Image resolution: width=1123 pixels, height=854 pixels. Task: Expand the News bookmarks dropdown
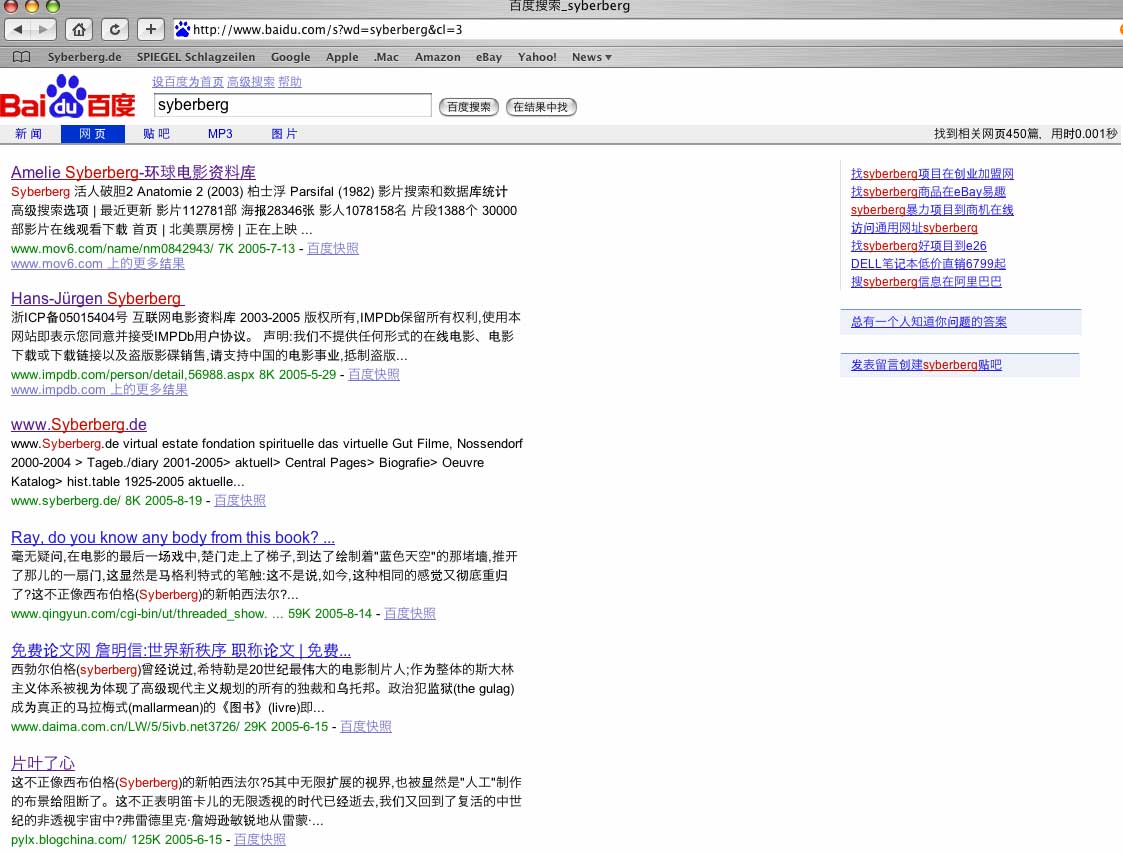[x=592, y=57]
